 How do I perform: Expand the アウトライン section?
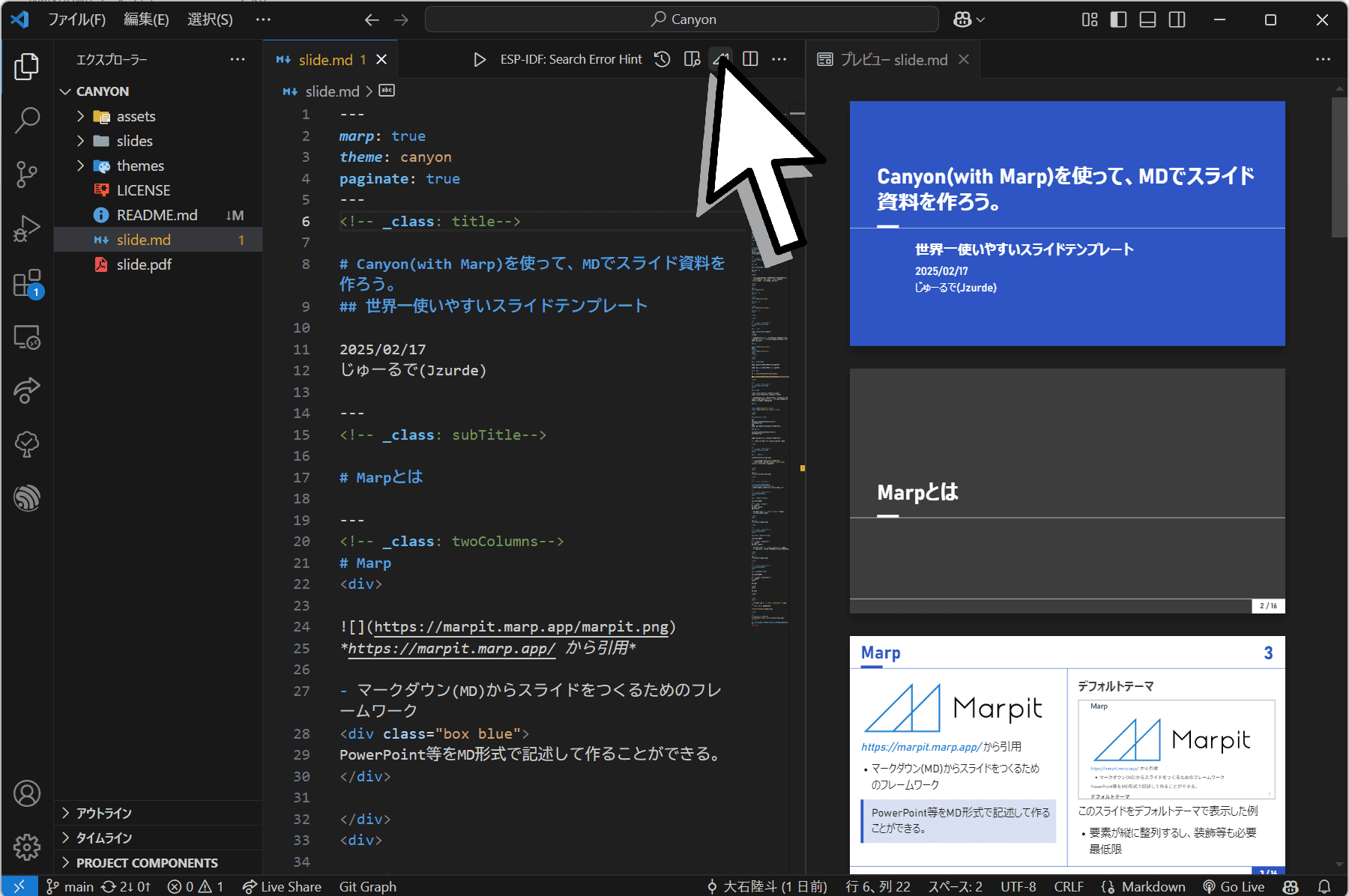coord(103,813)
